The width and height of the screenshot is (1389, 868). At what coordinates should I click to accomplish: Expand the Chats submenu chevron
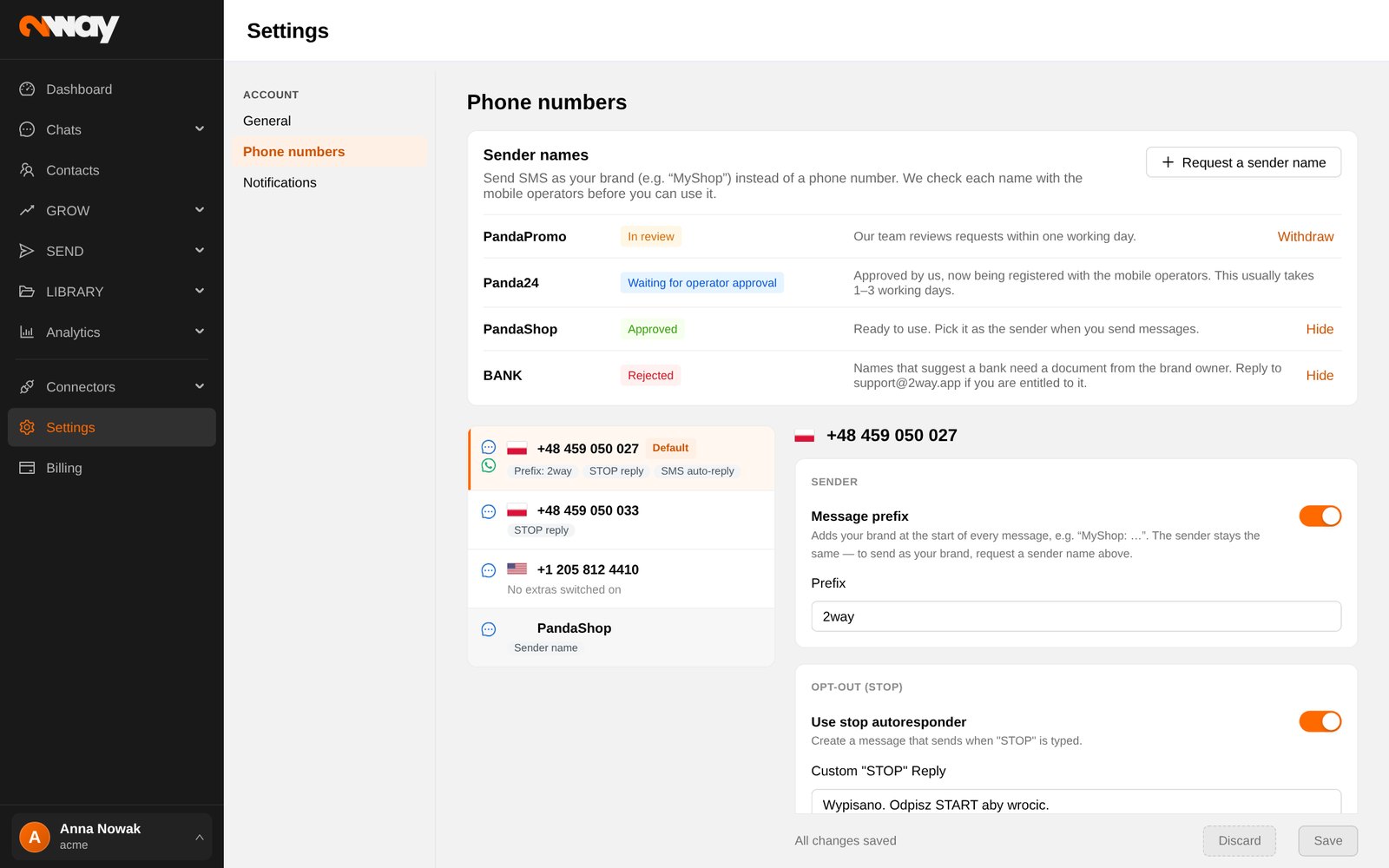tap(200, 129)
